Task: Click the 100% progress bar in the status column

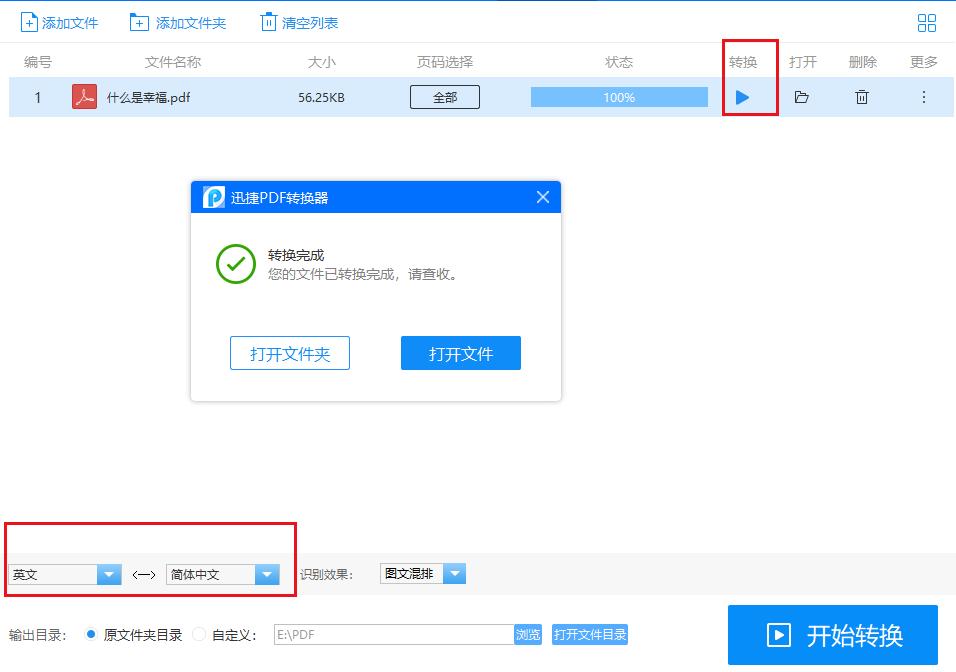Action: click(618, 97)
